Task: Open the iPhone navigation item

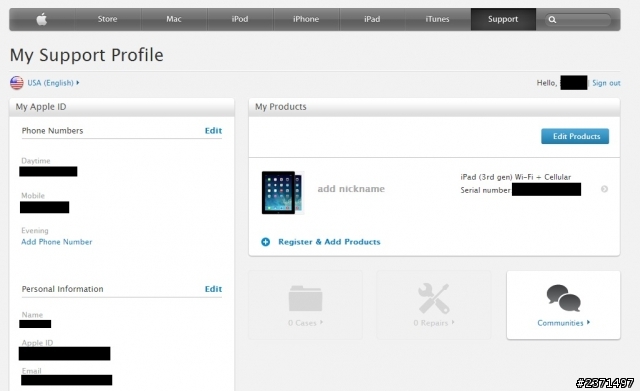Action: pos(306,19)
